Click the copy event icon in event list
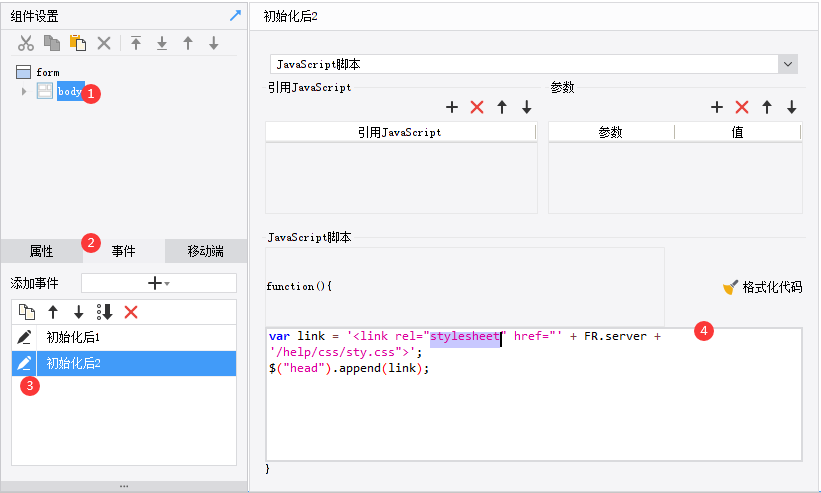821x493 pixels. pos(27,312)
